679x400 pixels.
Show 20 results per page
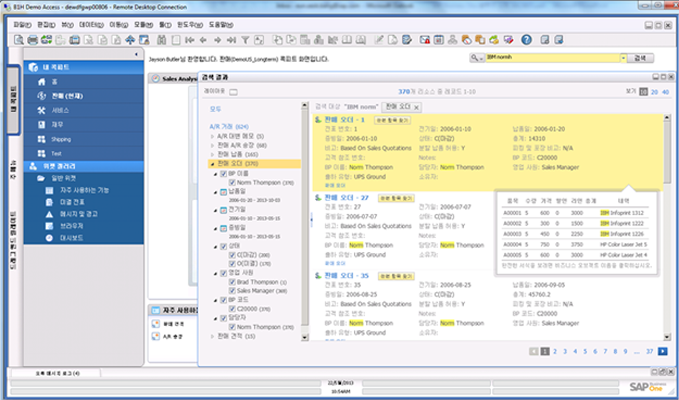pyautogui.click(x=655, y=92)
